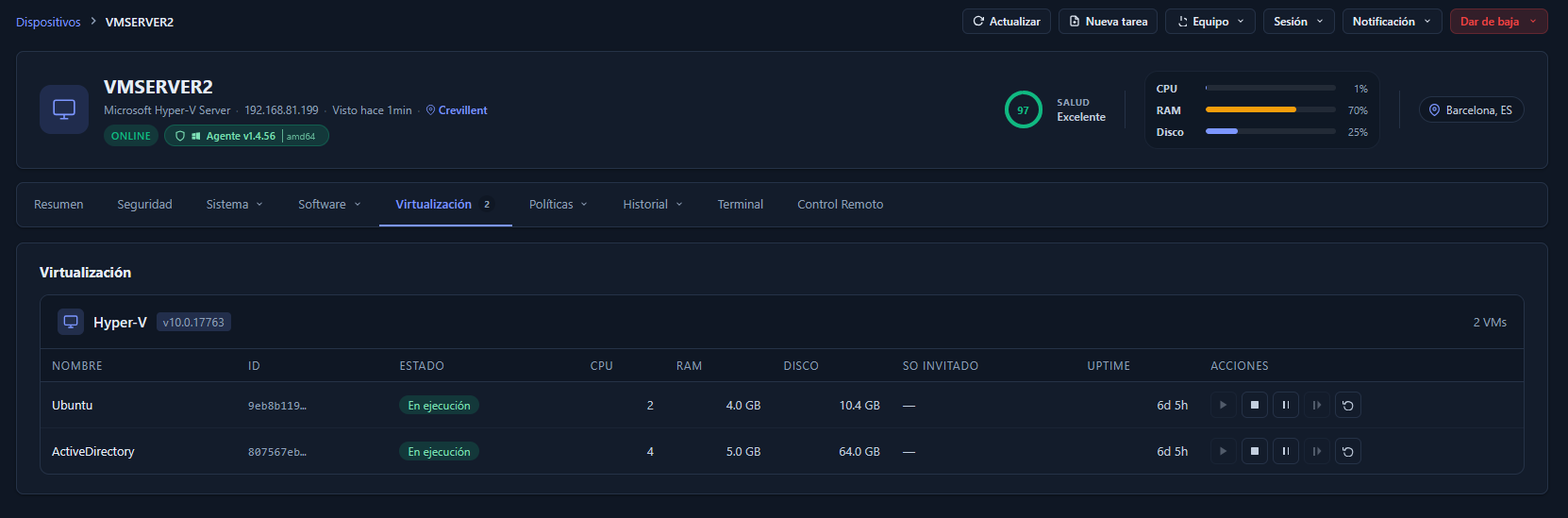The image size is (1568, 518).
Task: Create a Nueva tarea
Action: click(x=1107, y=22)
